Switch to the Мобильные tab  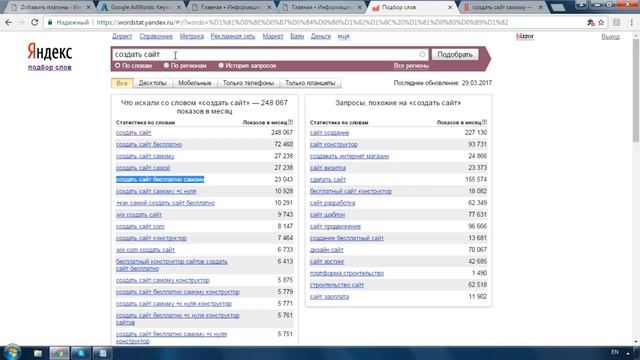[195, 83]
